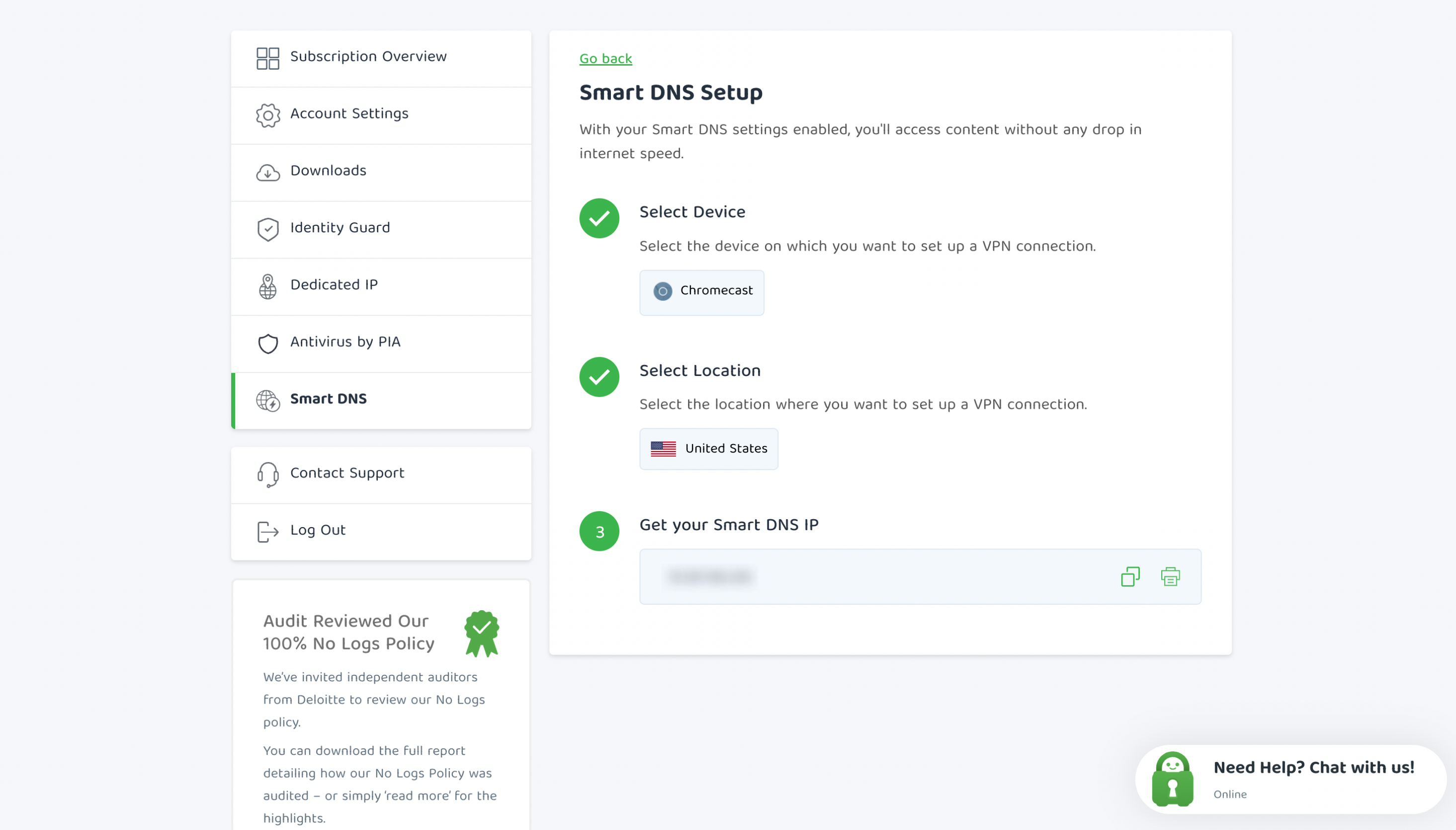This screenshot has height=830, width=1456.
Task: Click the Dedicated IP globe pin icon
Action: click(268, 286)
